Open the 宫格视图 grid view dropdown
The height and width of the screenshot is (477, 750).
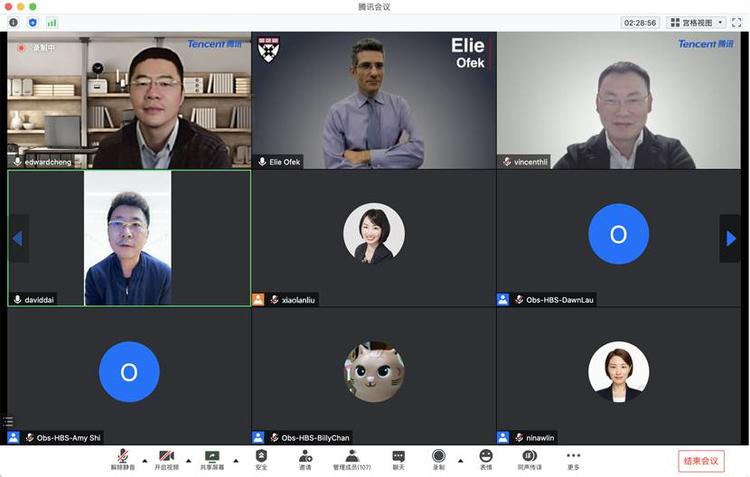coord(696,22)
